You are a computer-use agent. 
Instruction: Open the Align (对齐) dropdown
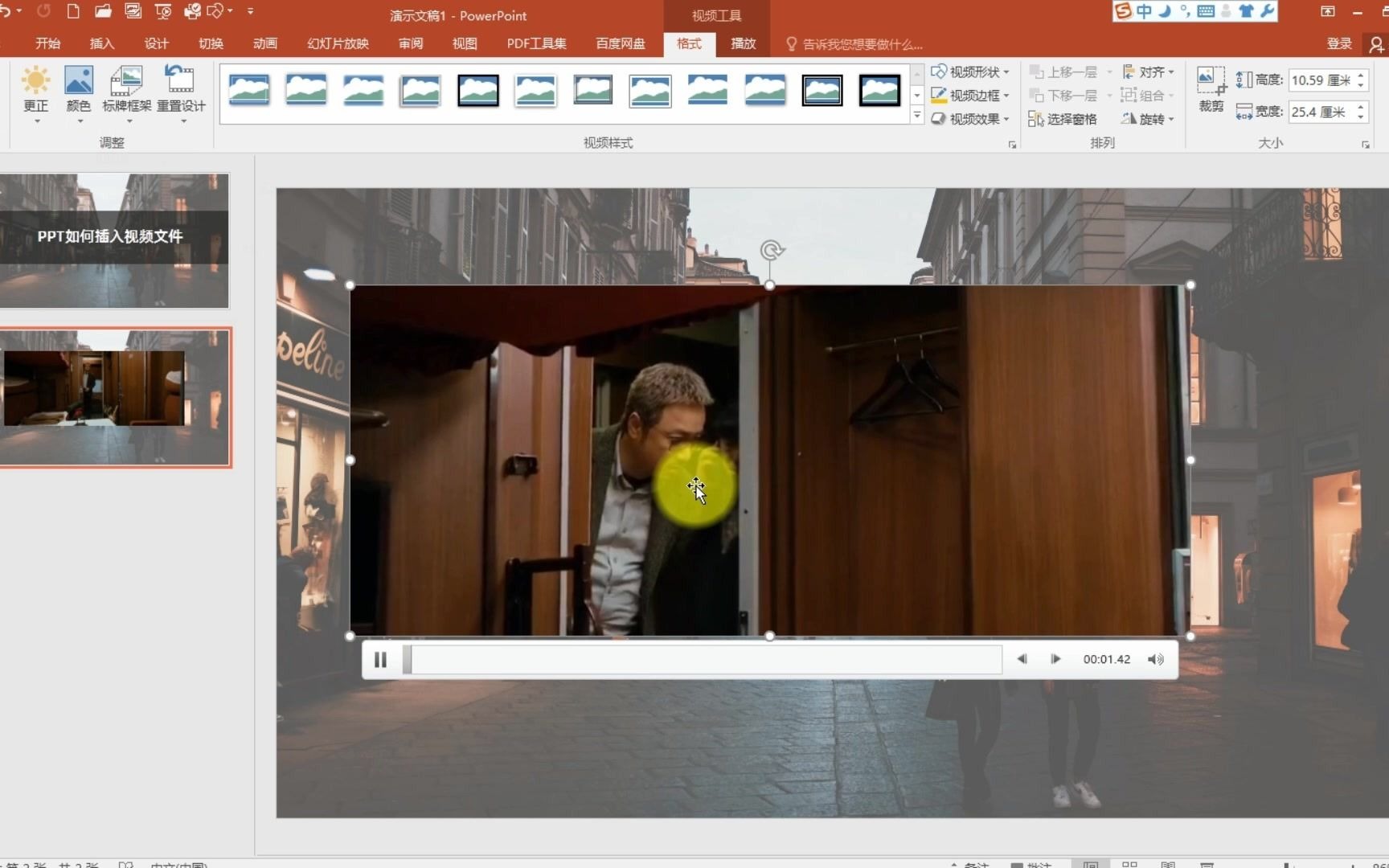click(1148, 72)
